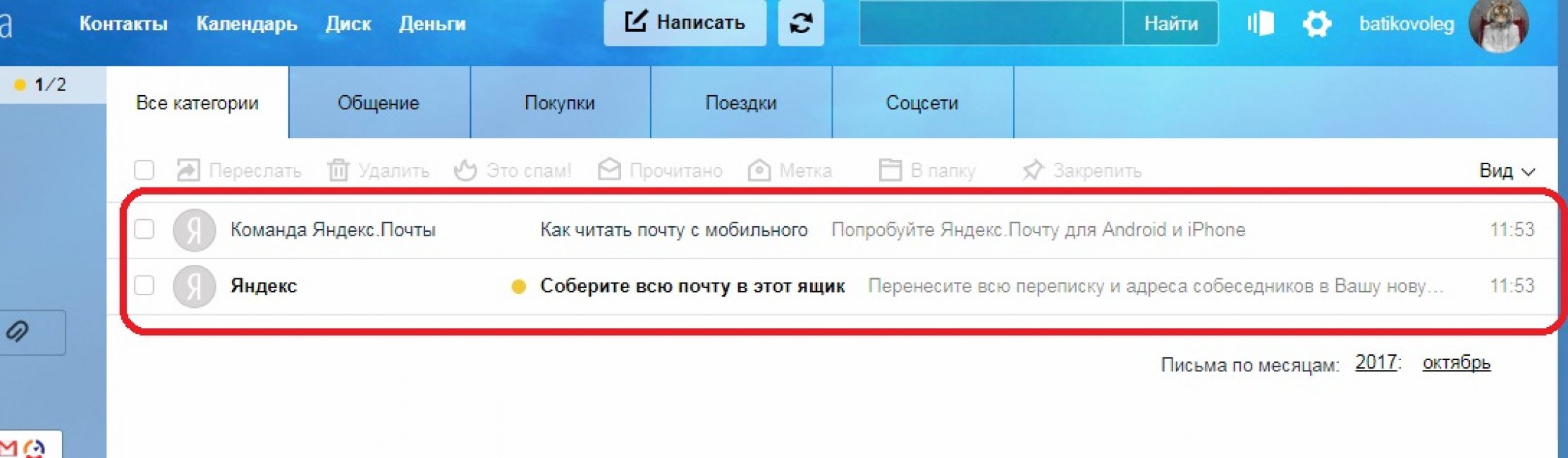The image size is (1568, 458).
Task: Click the Удалить trash icon
Action: tap(338, 170)
